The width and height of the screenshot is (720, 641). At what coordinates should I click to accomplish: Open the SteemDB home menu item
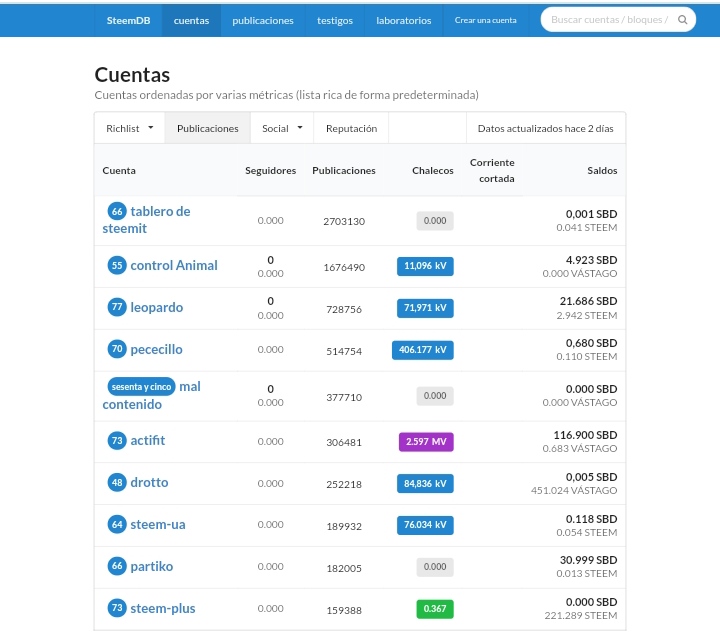[x=128, y=20]
